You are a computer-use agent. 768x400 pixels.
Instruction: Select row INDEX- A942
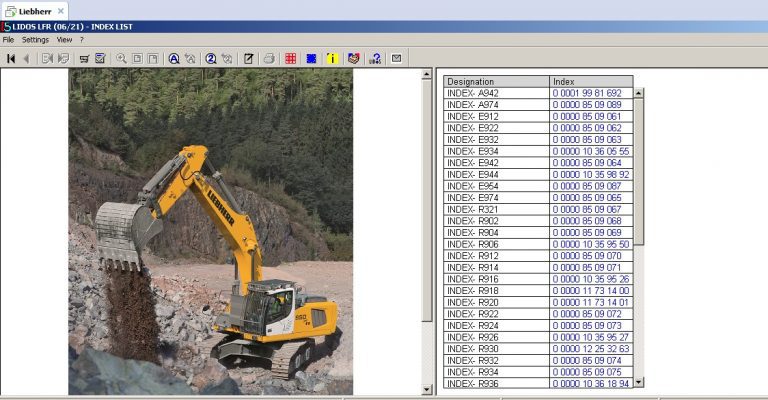click(x=538, y=93)
